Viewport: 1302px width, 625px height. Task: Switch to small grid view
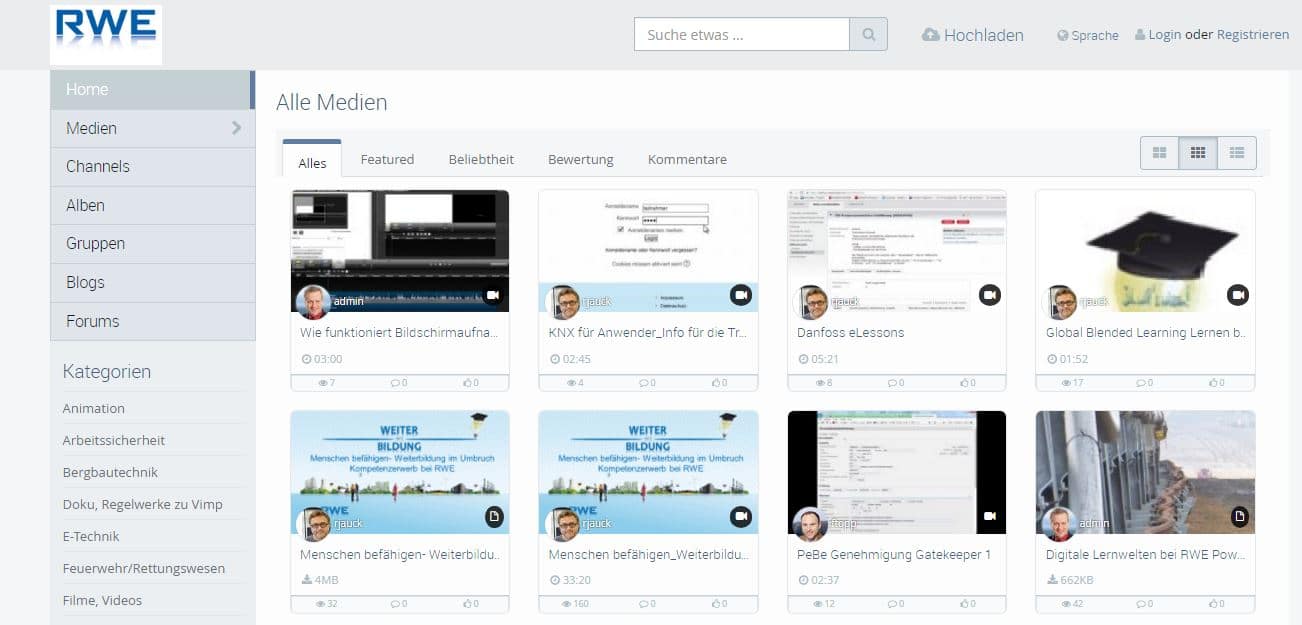click(x=1197, y=153)
